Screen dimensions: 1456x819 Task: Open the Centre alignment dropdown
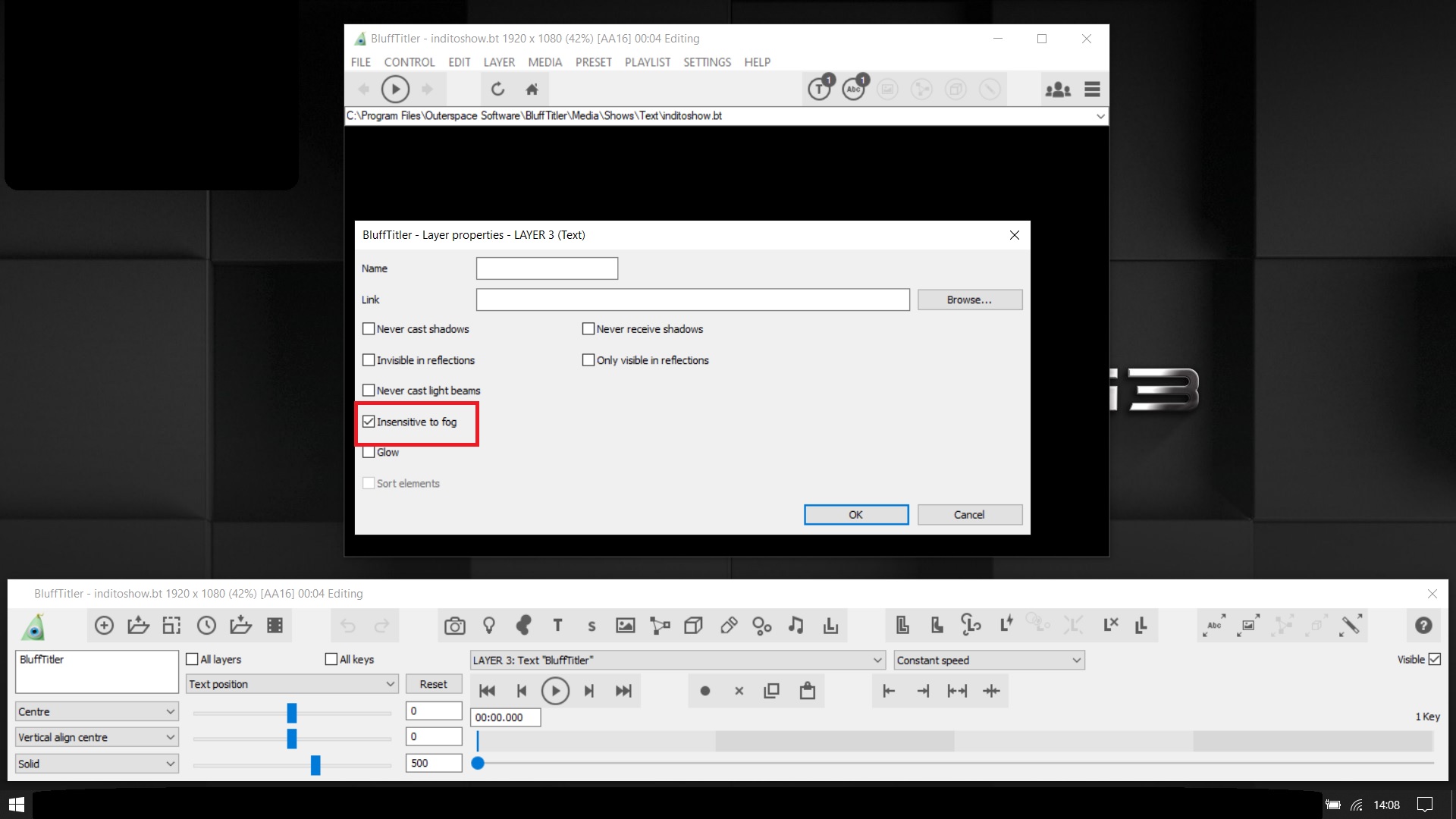click(97, 712)
